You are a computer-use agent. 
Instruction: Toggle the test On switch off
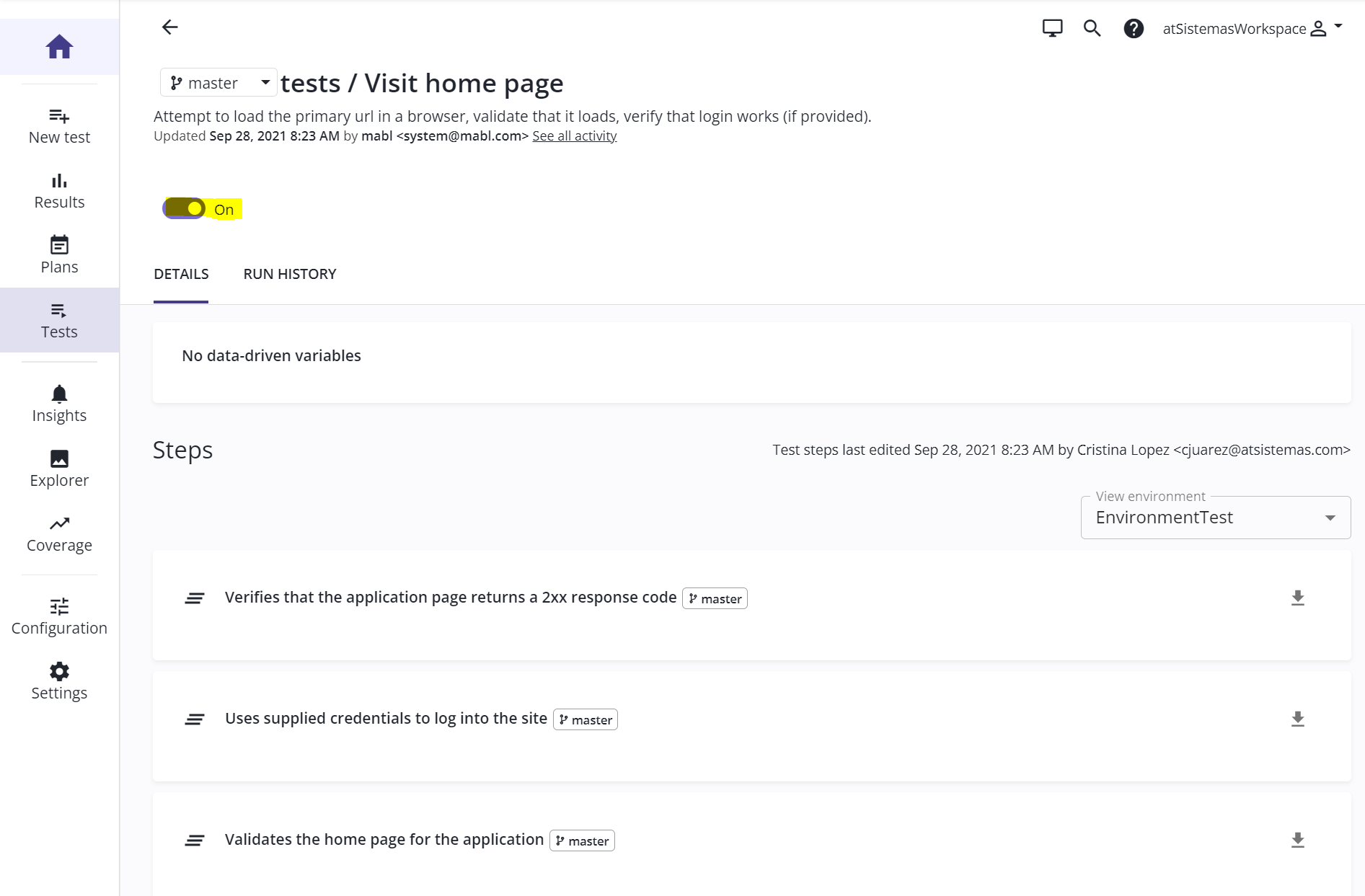point(185,208)
